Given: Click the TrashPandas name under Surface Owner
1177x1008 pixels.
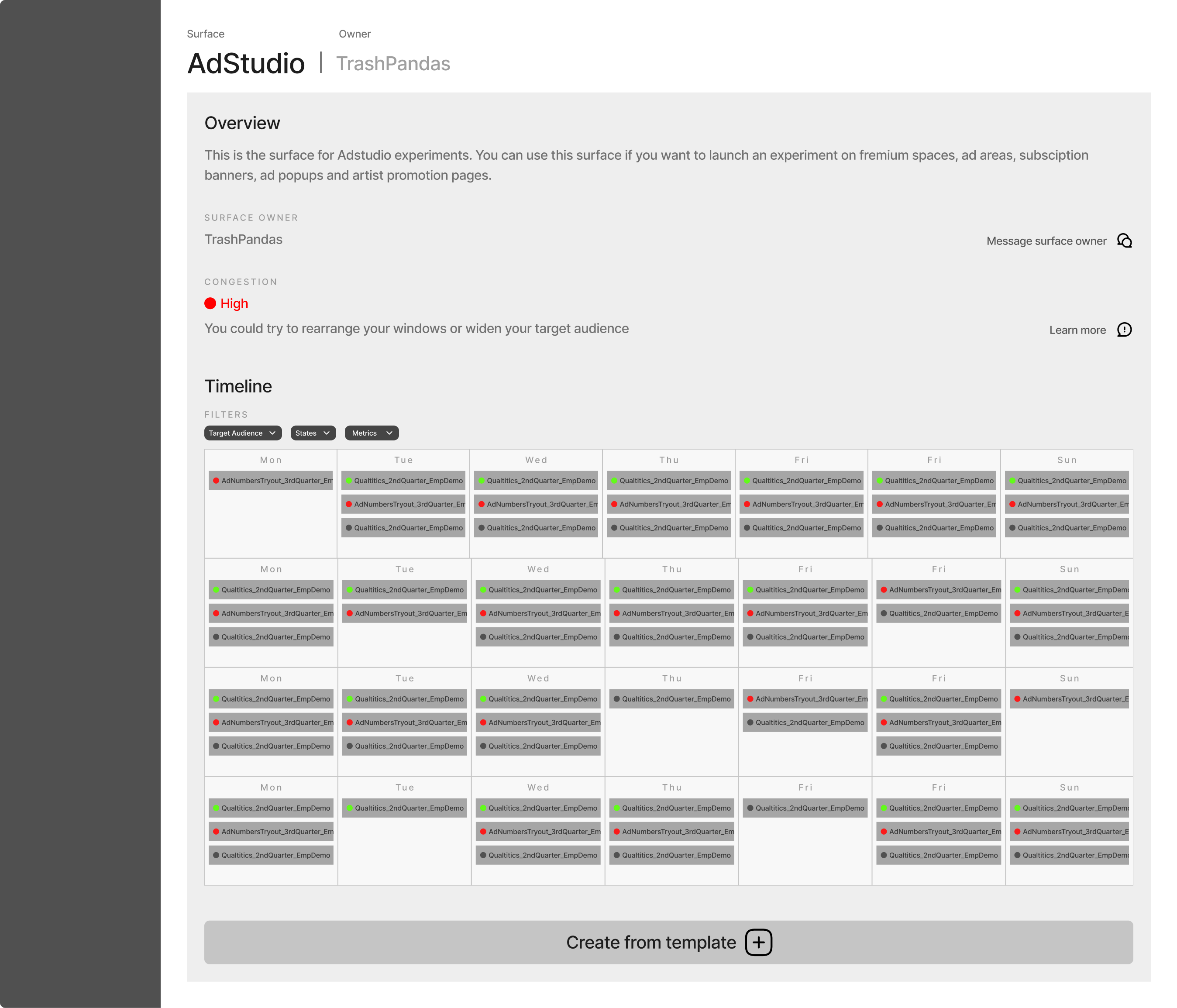Looking at the screenshot, I should [x=243, y=240].
